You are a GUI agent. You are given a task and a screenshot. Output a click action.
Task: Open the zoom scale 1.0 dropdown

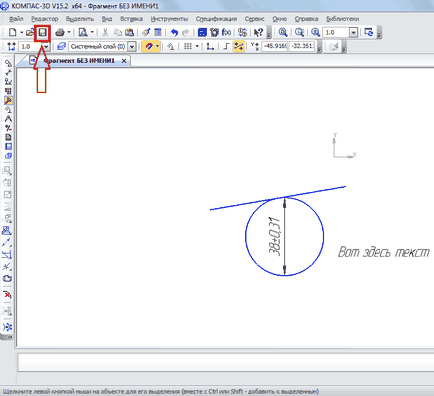tap(353, 32)
